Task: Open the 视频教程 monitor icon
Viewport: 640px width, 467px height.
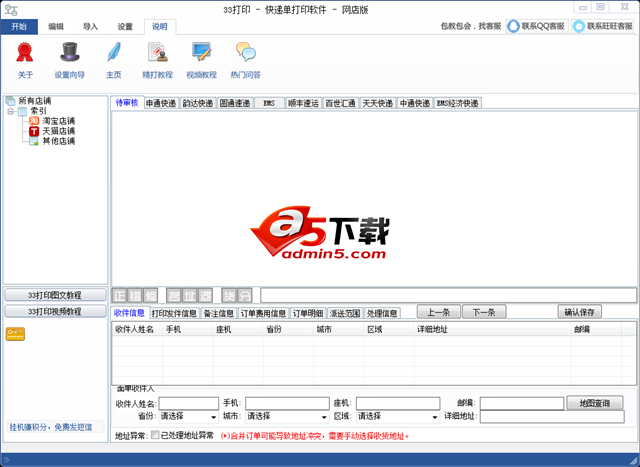Action: click(x=202, y=52)
